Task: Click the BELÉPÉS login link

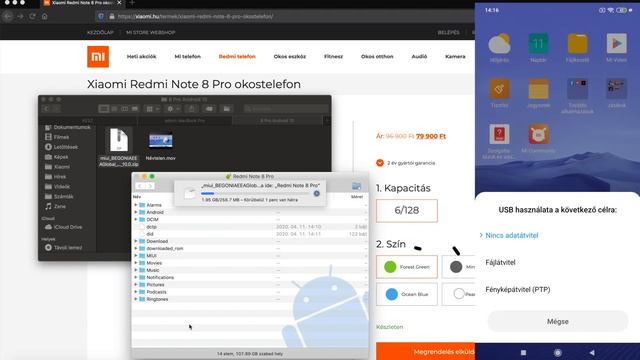Action: click(449, 32)
